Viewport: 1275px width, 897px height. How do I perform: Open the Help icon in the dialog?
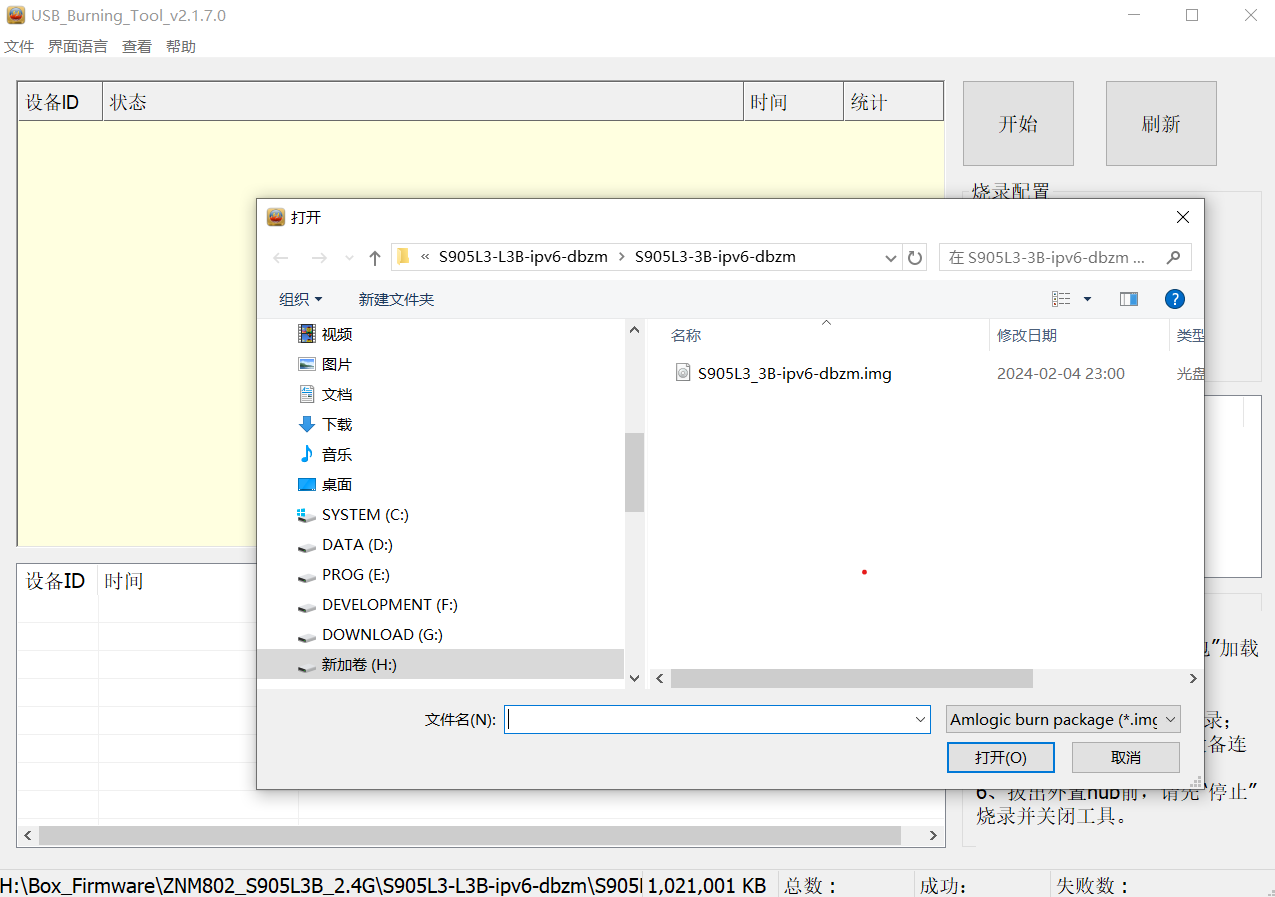pos(1174,298)
